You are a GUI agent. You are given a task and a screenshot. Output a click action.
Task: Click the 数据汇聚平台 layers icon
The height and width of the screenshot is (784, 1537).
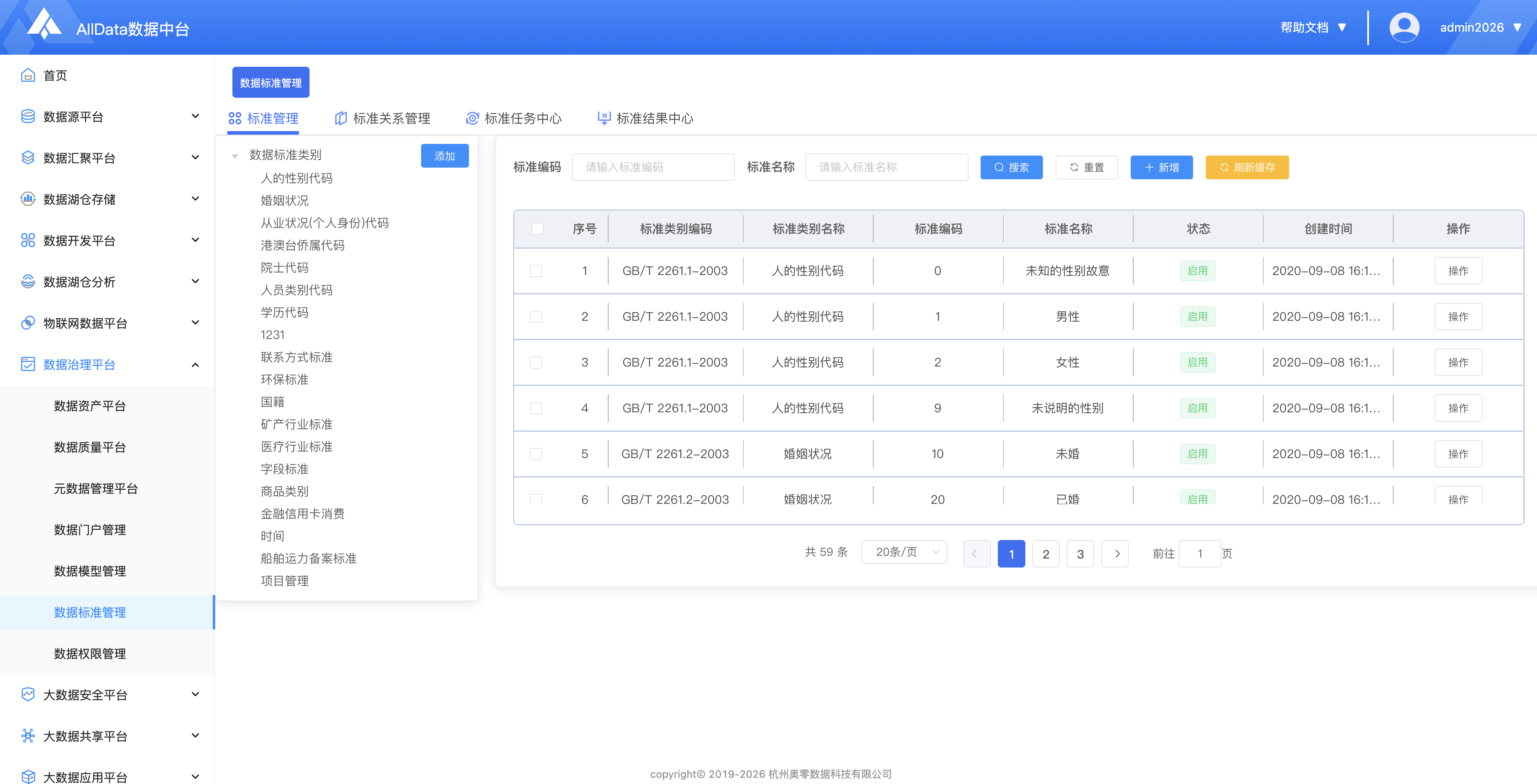tap(28, 157)
